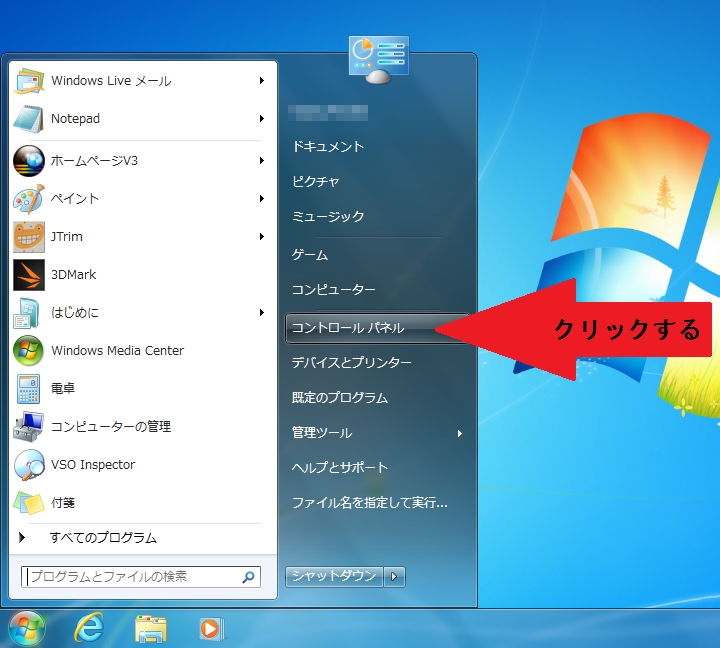
Task: Expand ホームページV3 jump list arrow
Action: pos(262,161)
